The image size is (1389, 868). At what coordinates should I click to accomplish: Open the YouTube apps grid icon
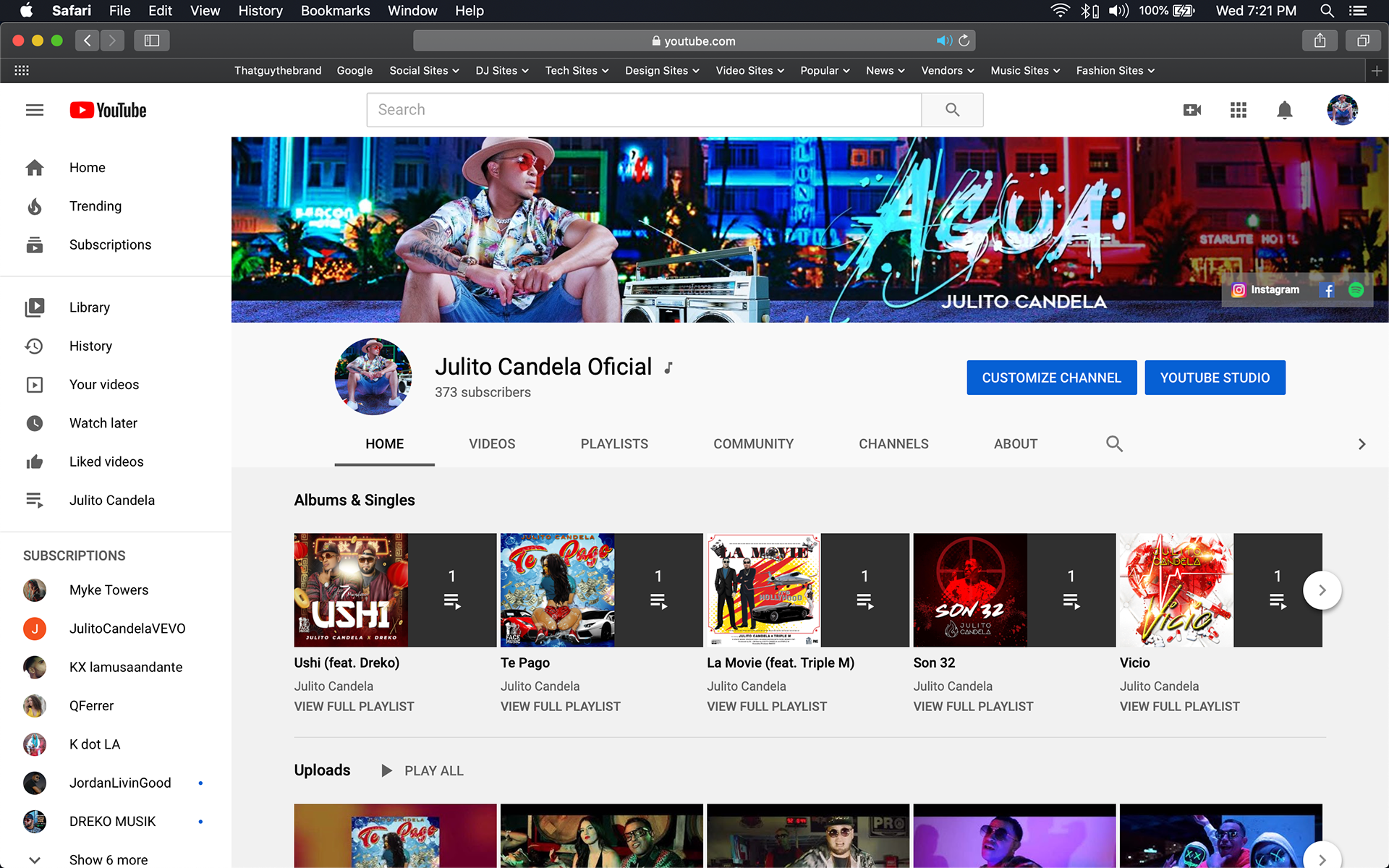click(x=1238, y=110)
